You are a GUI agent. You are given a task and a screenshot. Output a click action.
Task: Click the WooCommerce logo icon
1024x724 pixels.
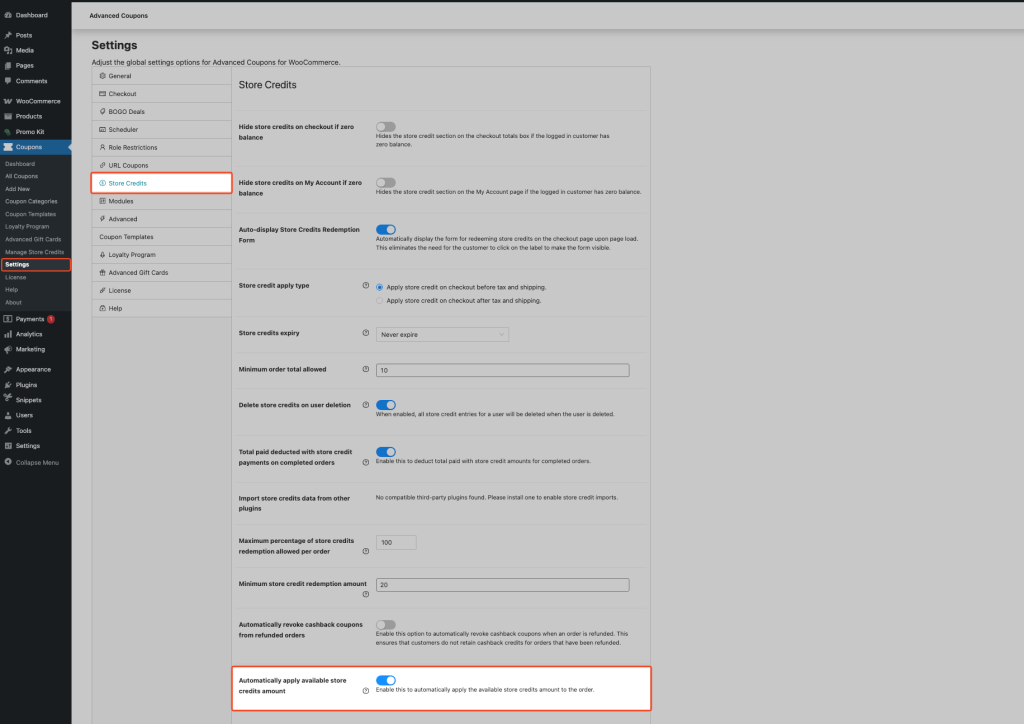coord(8,101)
